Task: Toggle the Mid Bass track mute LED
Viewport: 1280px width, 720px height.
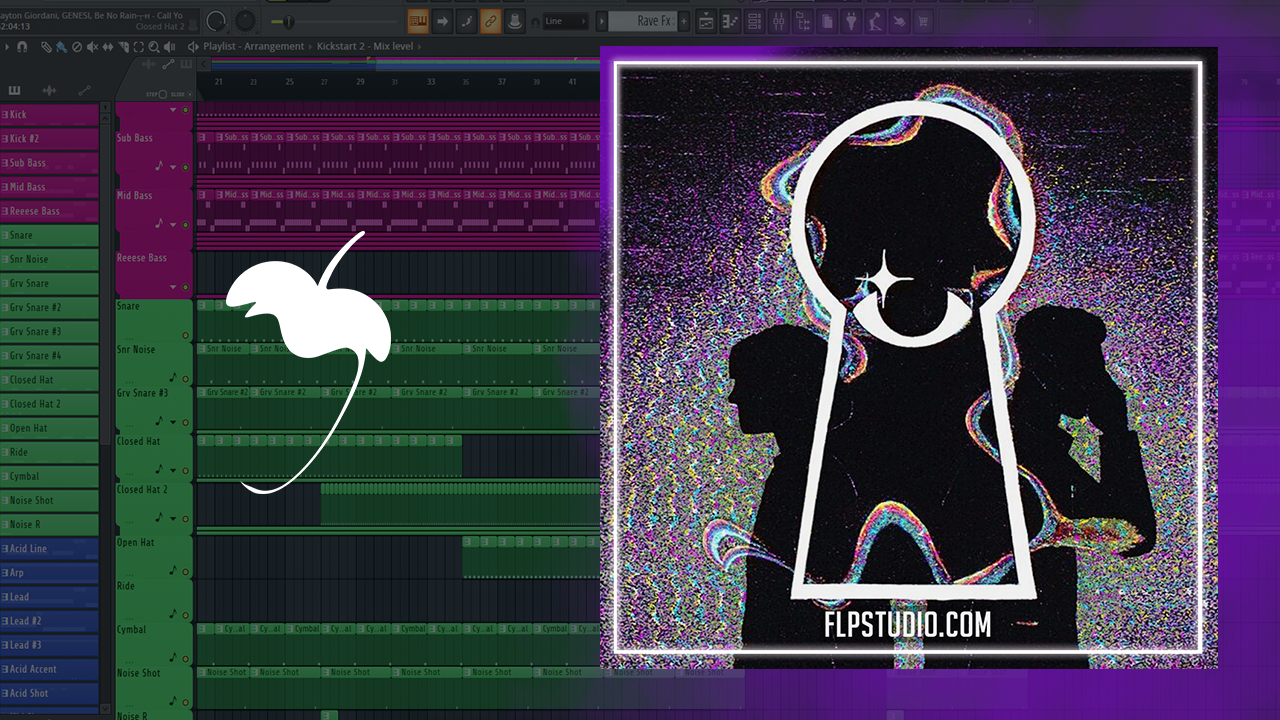Action: coord(185,225)
